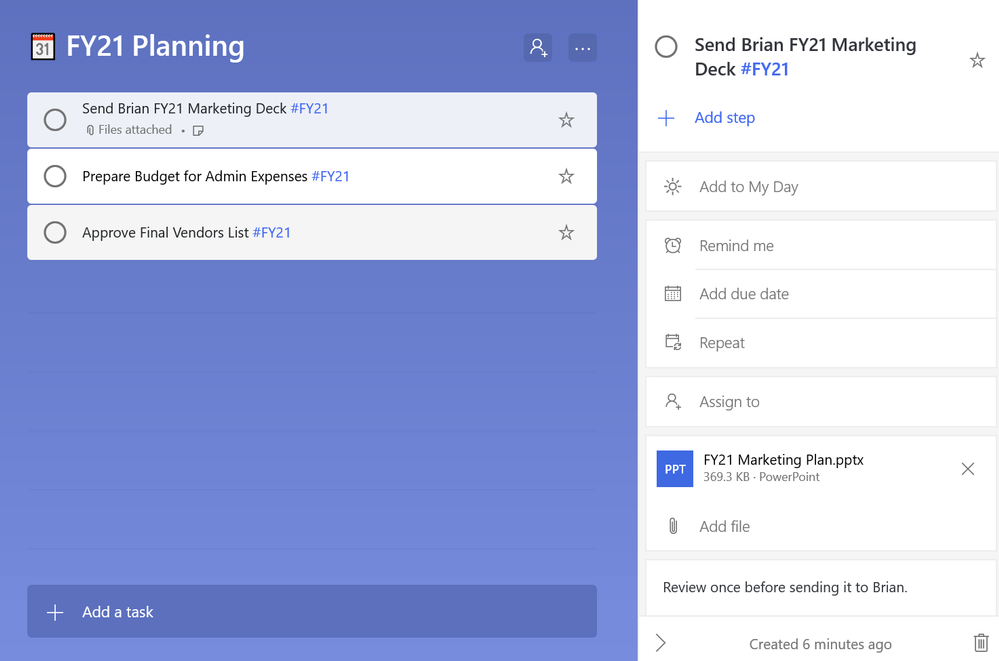The width and height of the screenshot is (999, 661).
Task: Delete task using trash icon
Action: (980, 643)
